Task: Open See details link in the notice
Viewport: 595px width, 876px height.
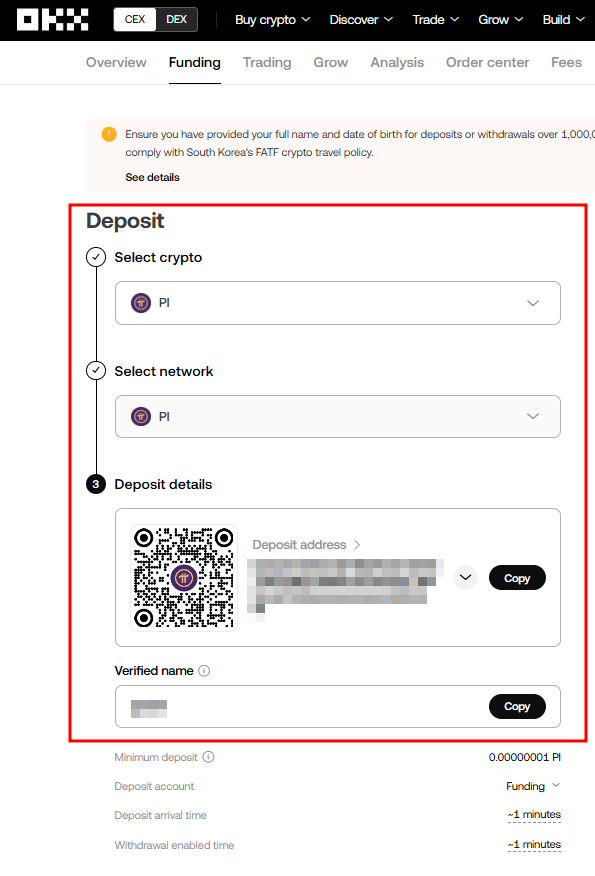Action: click(x=152, y=177)
